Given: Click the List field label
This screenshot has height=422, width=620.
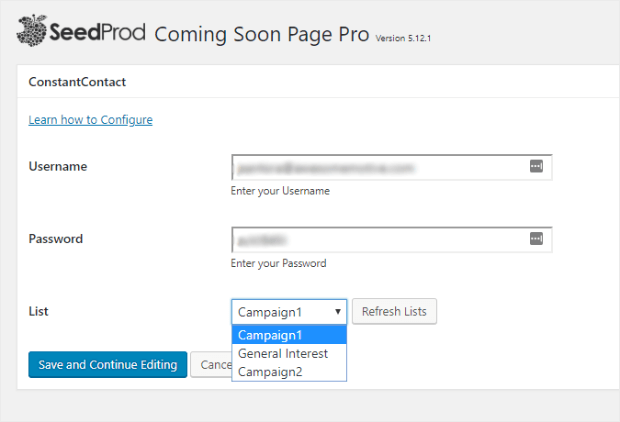Looking at the screenshot, I should 38,312.
